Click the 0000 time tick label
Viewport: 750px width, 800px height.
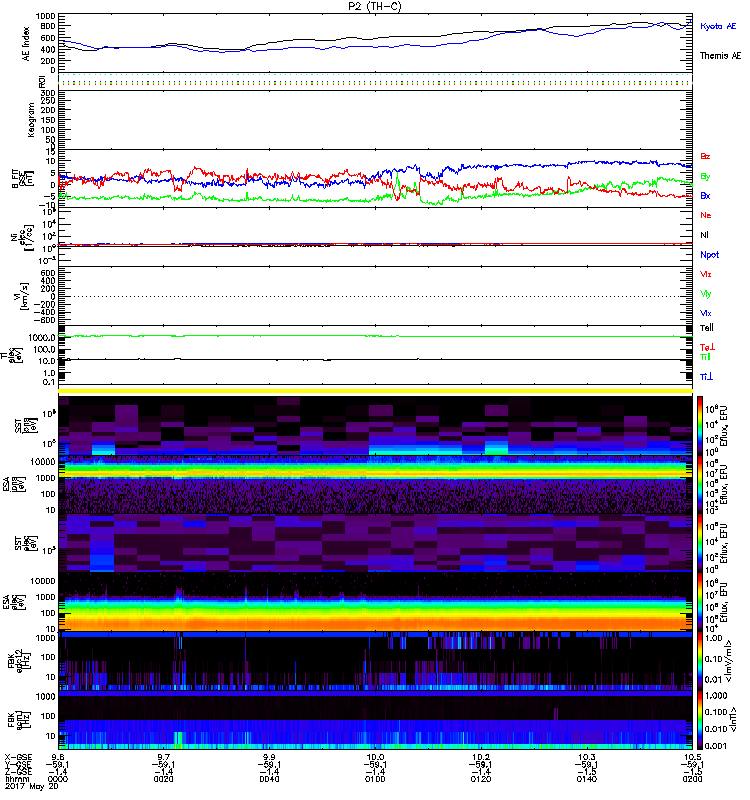click(x=57, y=779)
